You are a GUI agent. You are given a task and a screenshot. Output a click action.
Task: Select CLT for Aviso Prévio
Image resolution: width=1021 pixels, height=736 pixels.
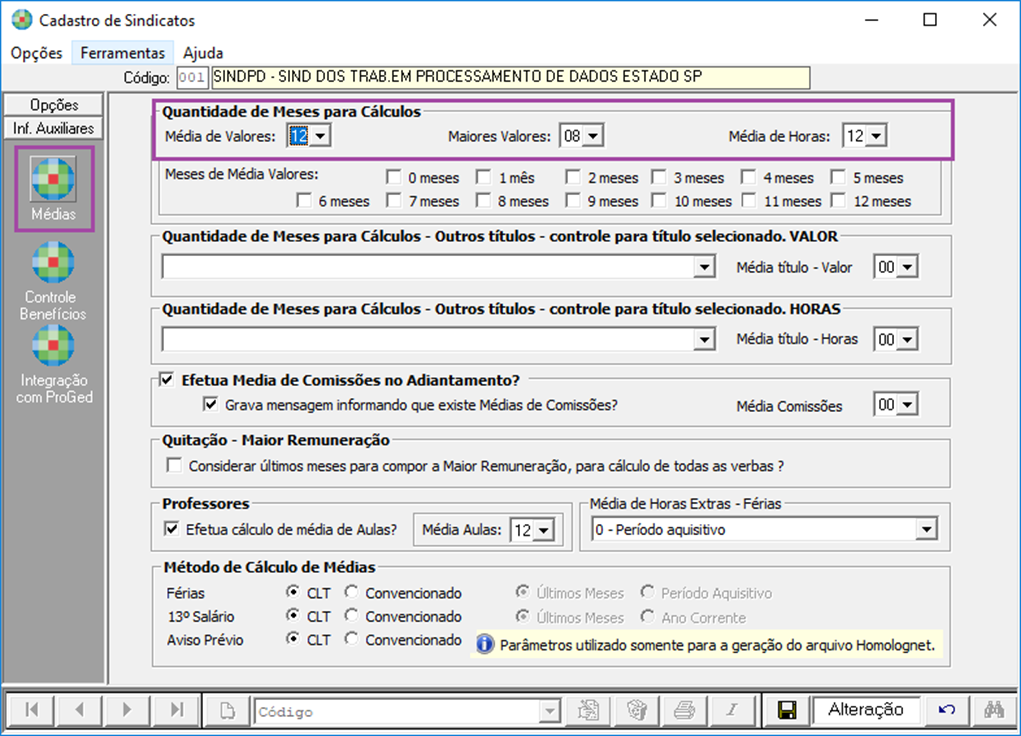tap(293, 639)
